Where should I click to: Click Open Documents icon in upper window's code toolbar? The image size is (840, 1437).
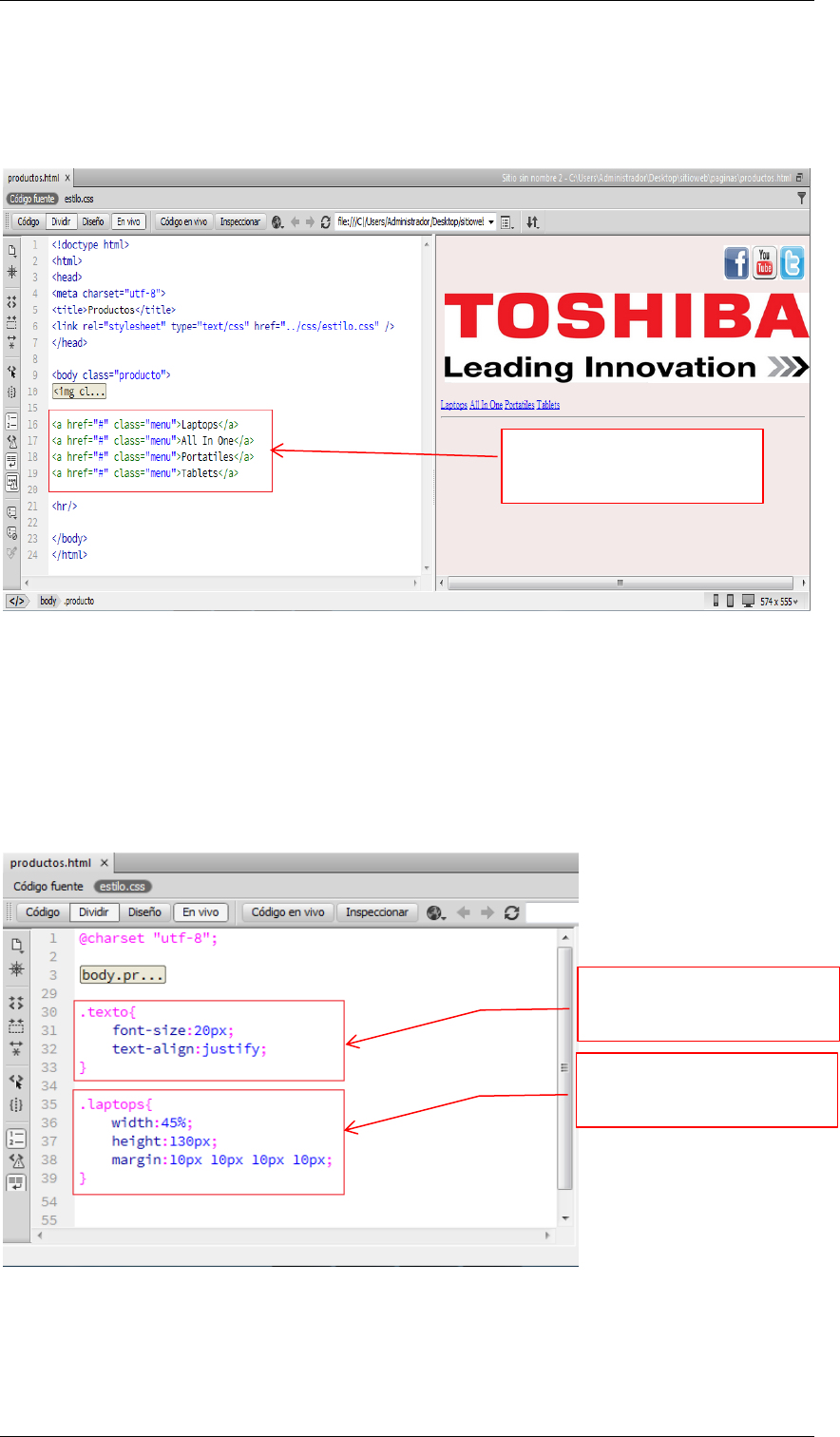coord(12,251)
